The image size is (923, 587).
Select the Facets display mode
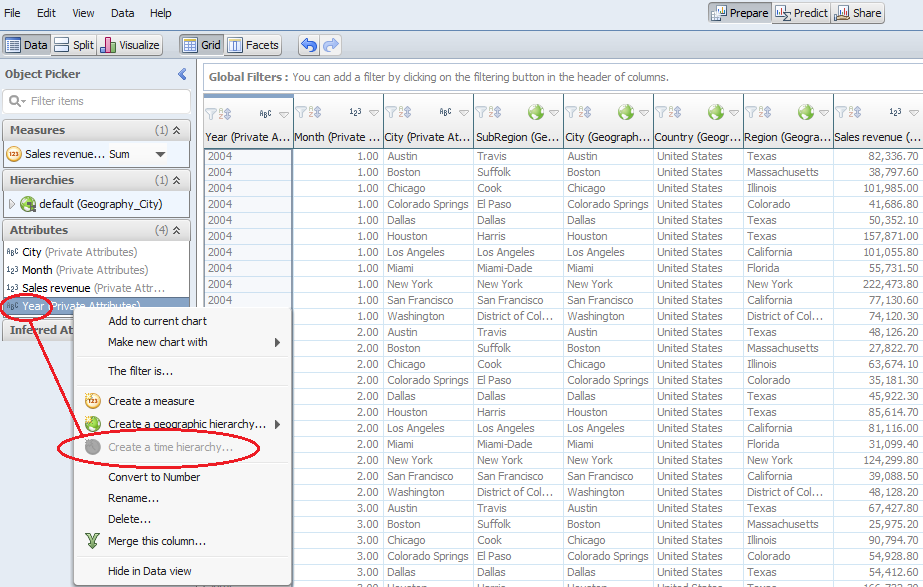tap(253, 45)
